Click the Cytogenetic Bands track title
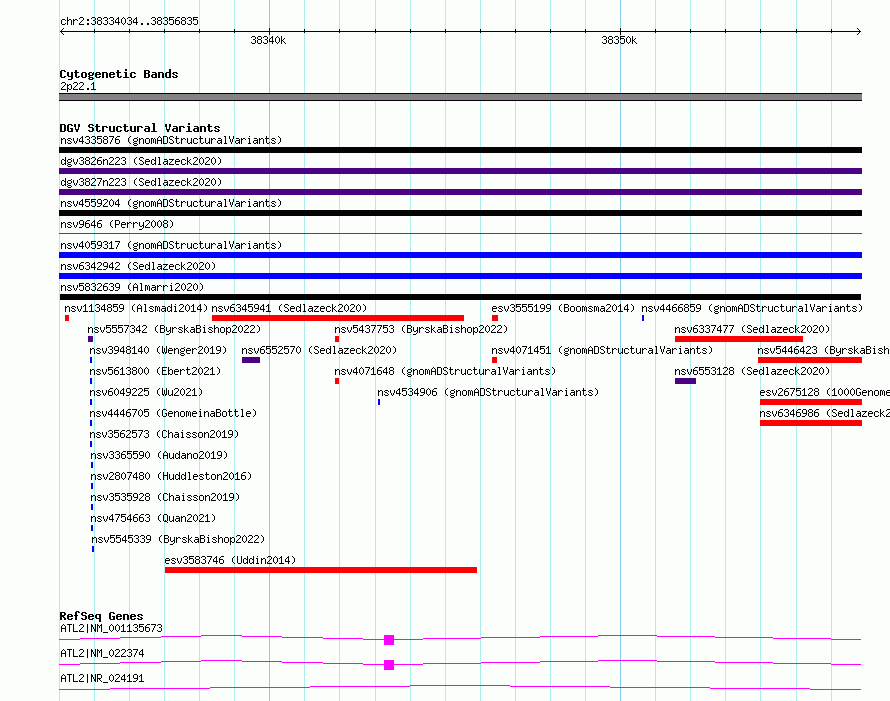Screen dimensions: 890x701 coord(119,74)
